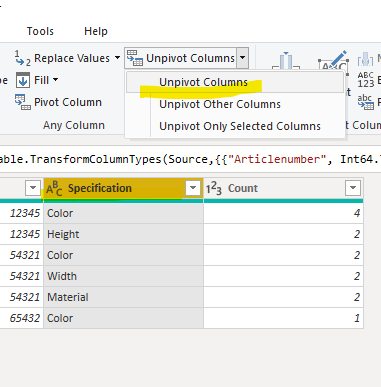Click 65432 article number cell
This screenshot has height=387, width=381.
(22, 318)
